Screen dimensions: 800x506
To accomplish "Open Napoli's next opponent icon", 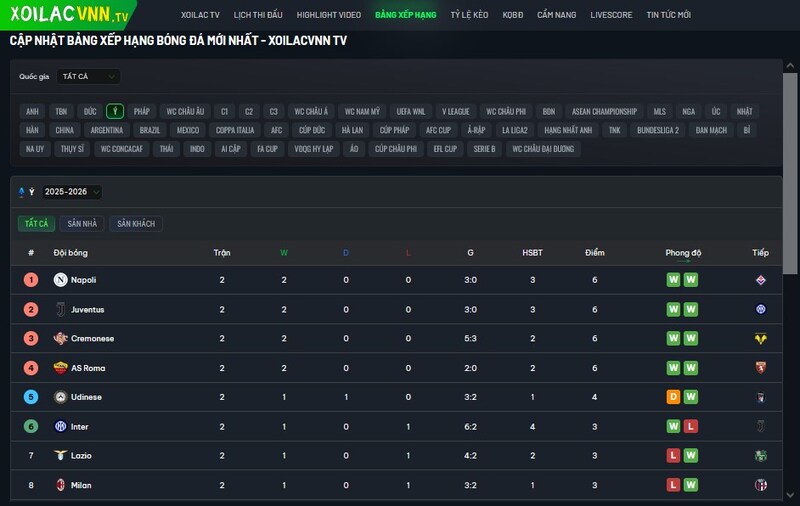I will [761, 280].
